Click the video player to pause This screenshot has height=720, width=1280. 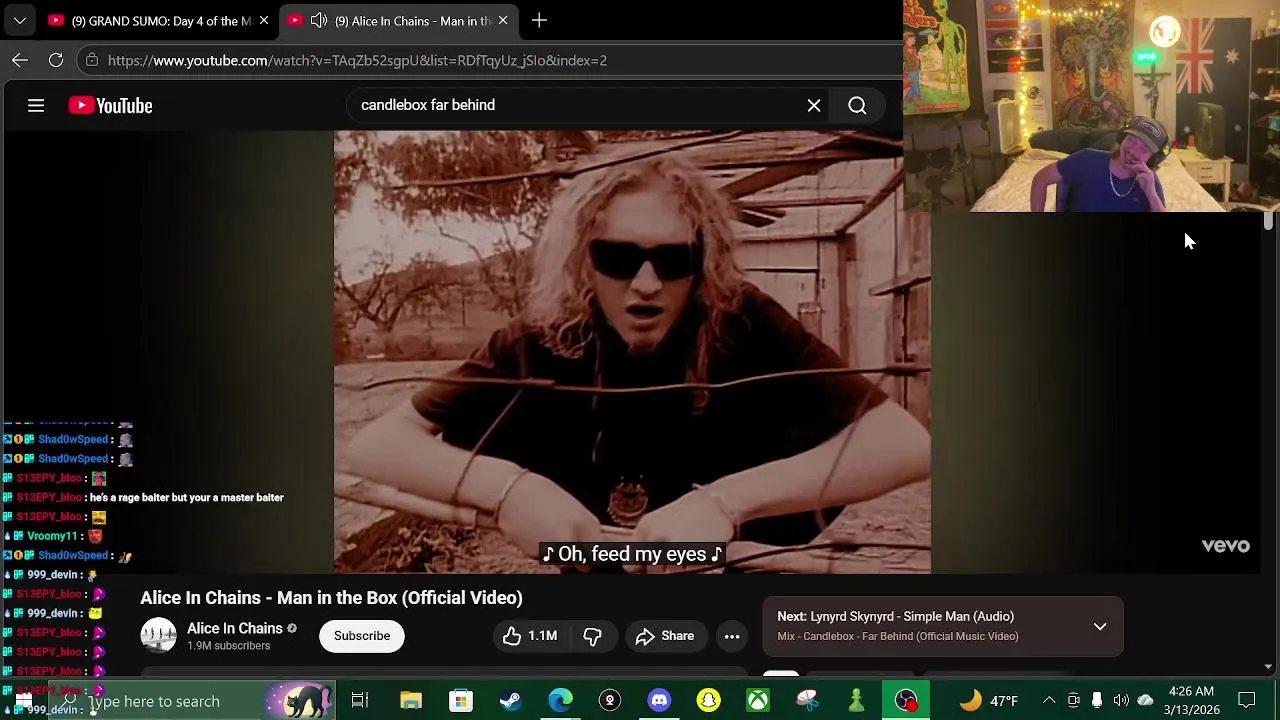632,352
